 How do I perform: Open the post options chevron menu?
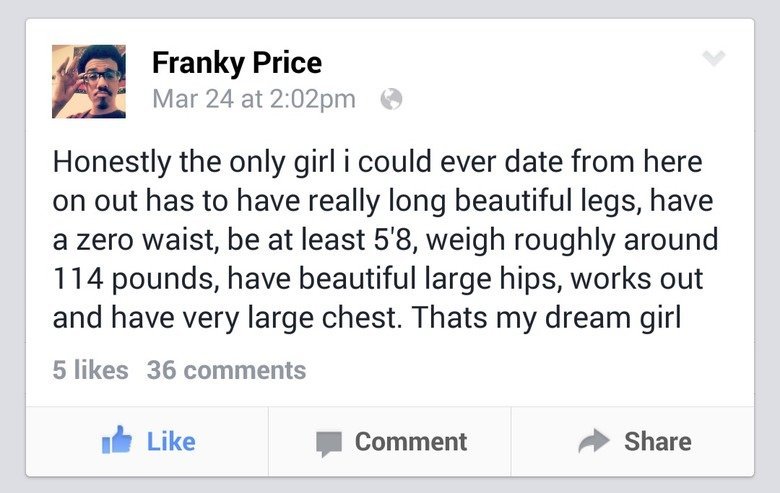coord(714,59)
